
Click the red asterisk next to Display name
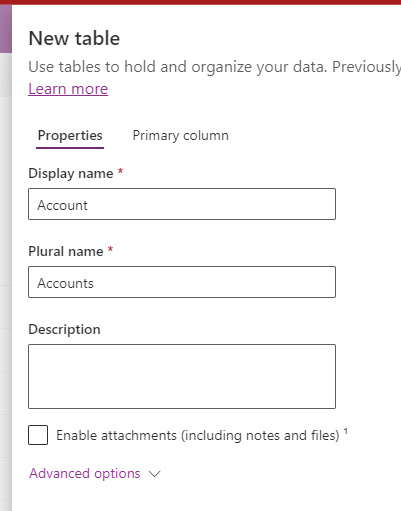point(121,171)
